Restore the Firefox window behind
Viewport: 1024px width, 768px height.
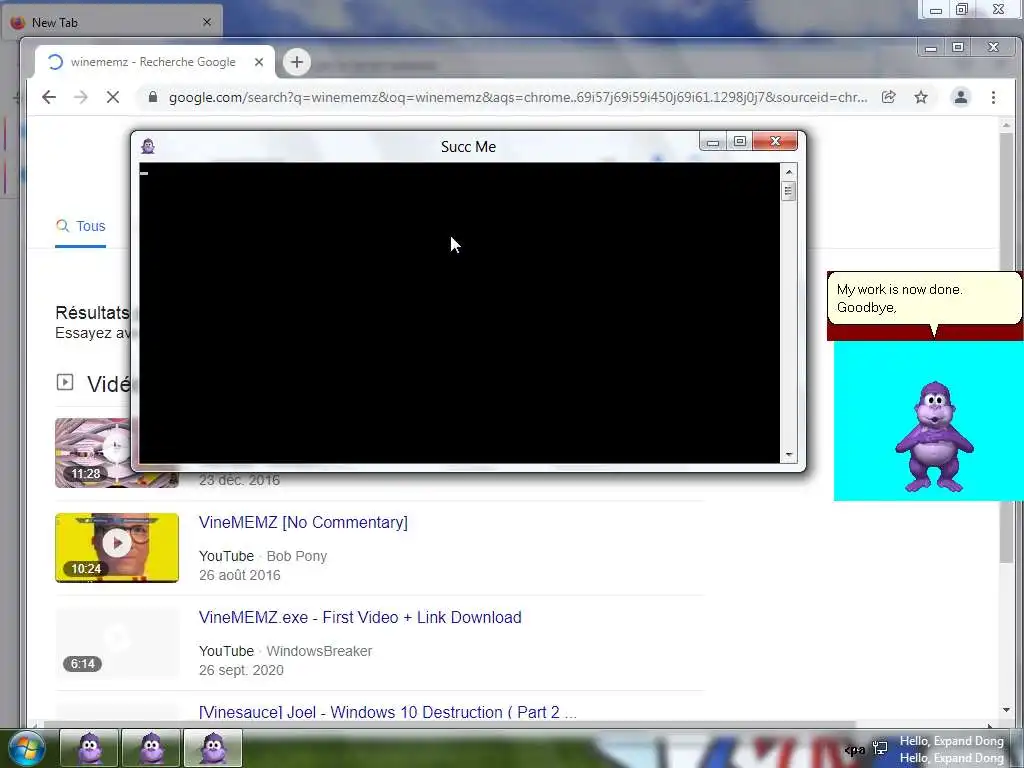pos(962,10)
